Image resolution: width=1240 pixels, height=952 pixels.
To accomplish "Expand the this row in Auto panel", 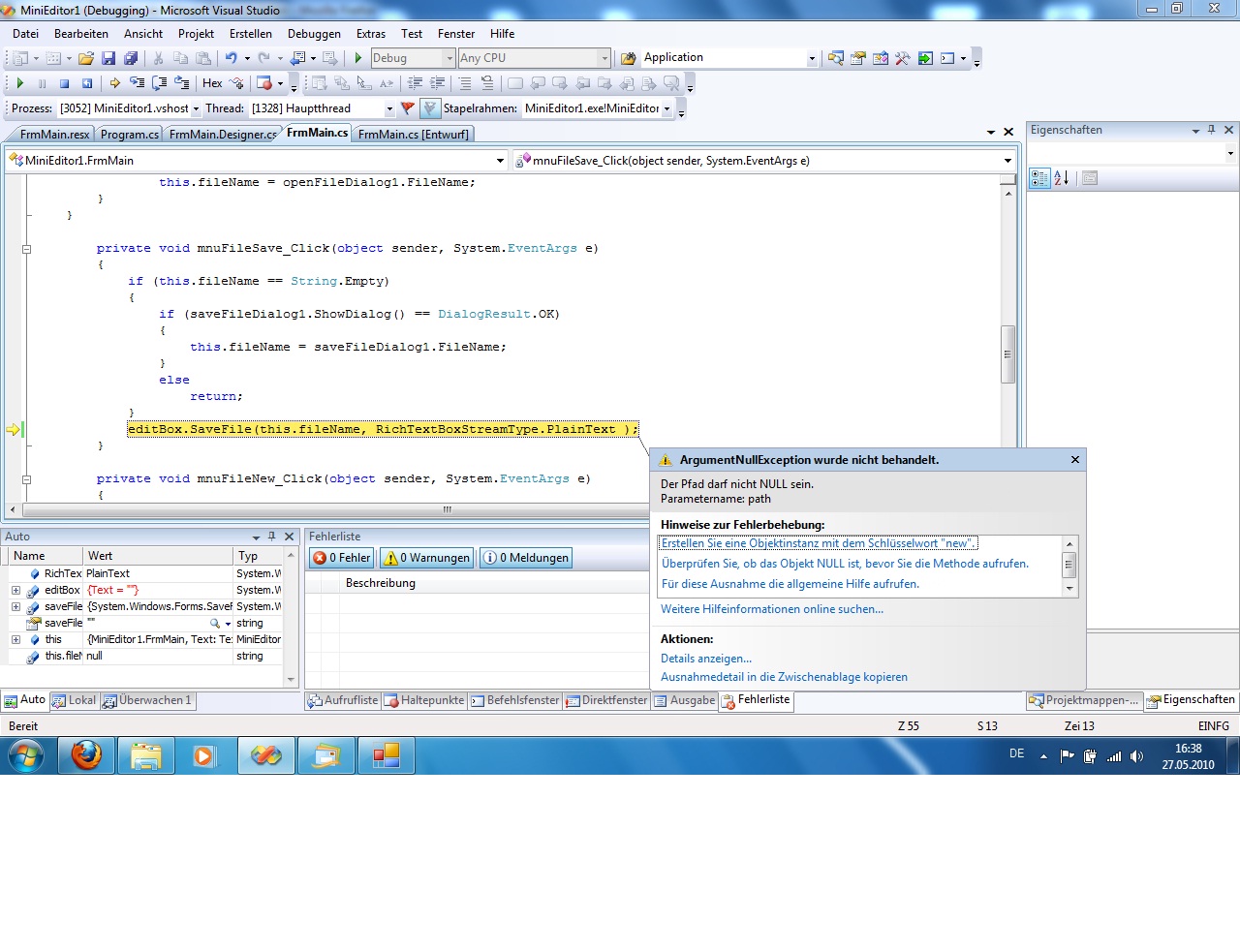I will click(15, 639).
